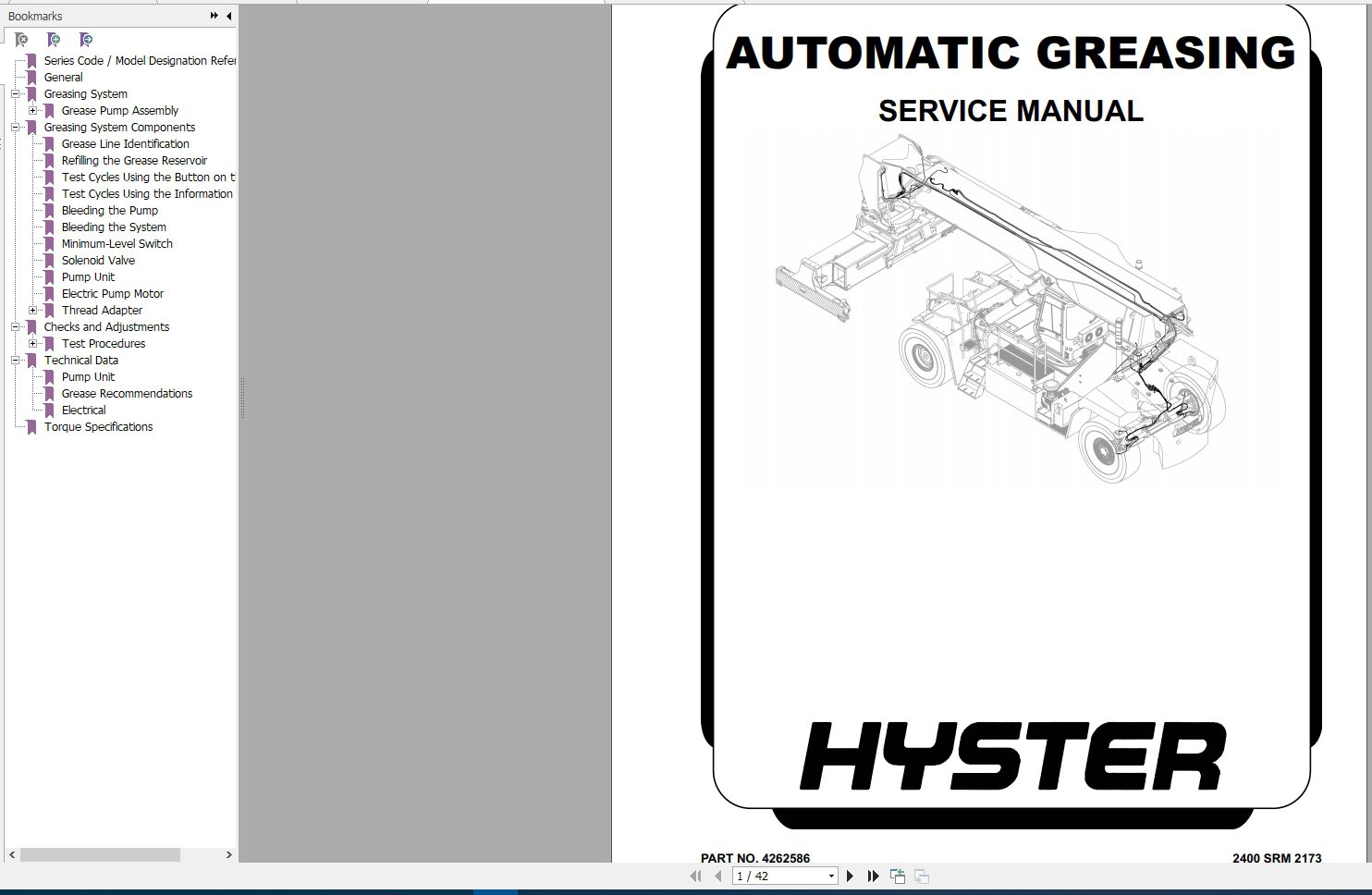Go to Refilling the Grease Reservoir

(x=135, y=161)
